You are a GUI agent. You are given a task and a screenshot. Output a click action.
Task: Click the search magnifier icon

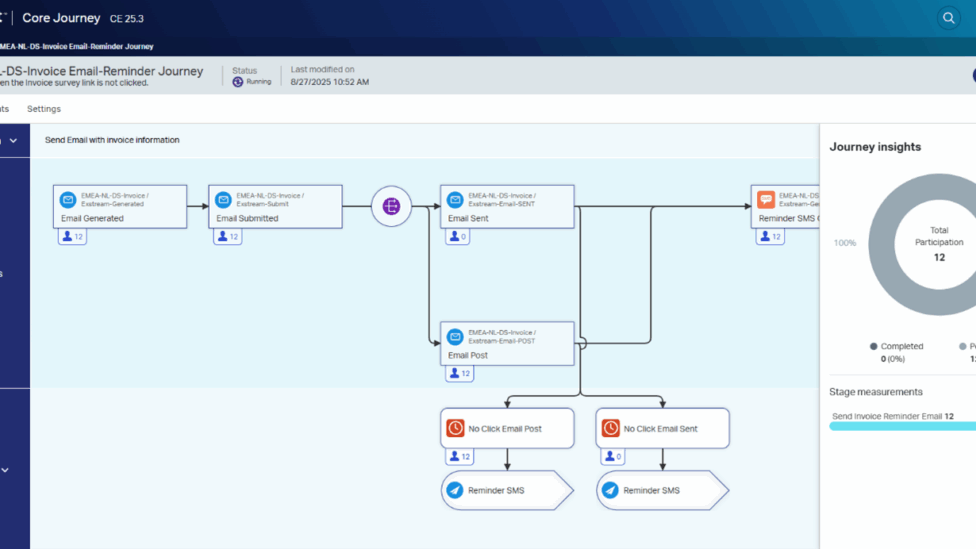[x=948, y=18]
